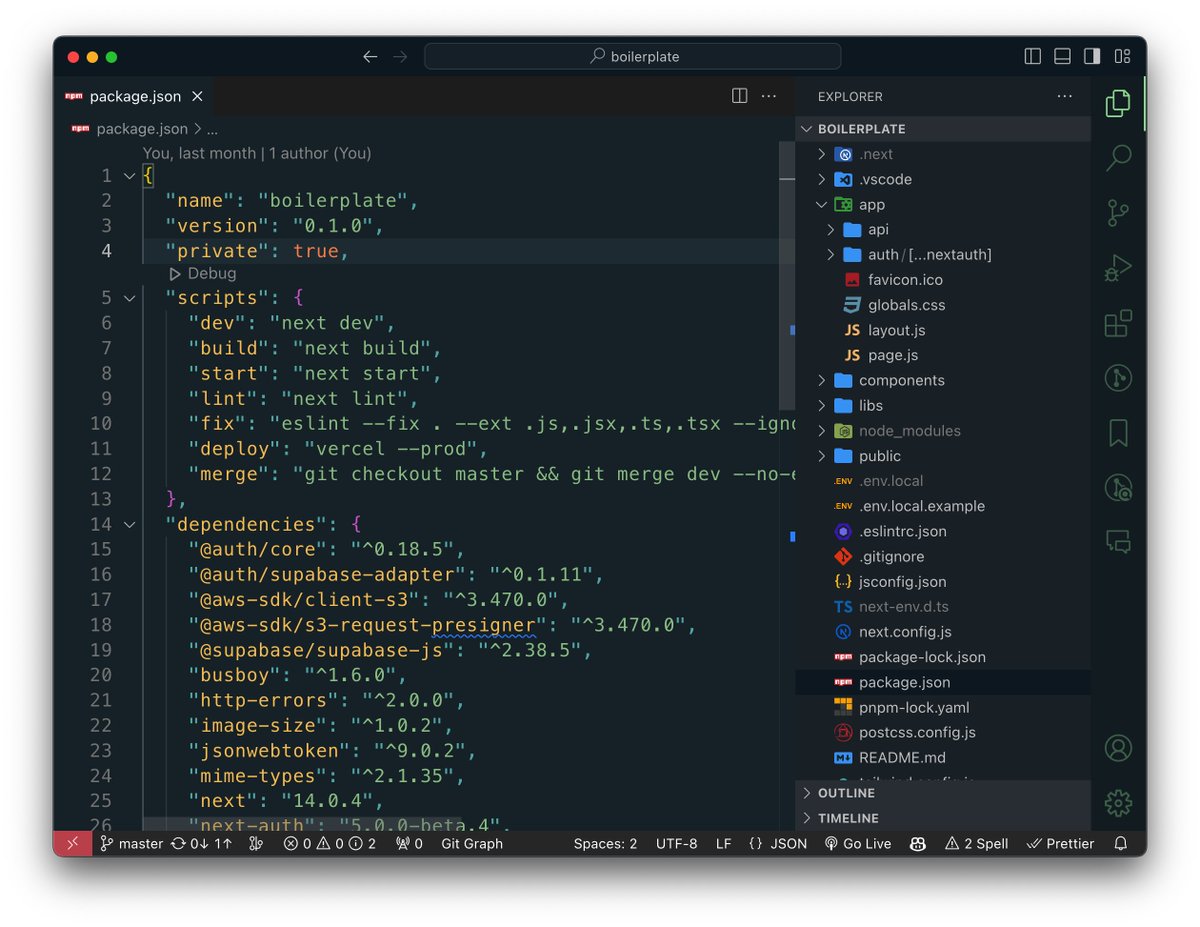Select the package.json editor tab

click(134, 96)
